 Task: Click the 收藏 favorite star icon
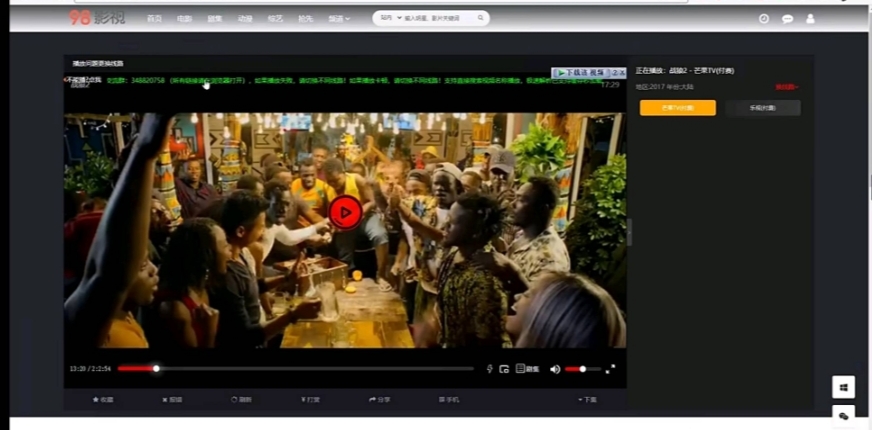point(103,399)
